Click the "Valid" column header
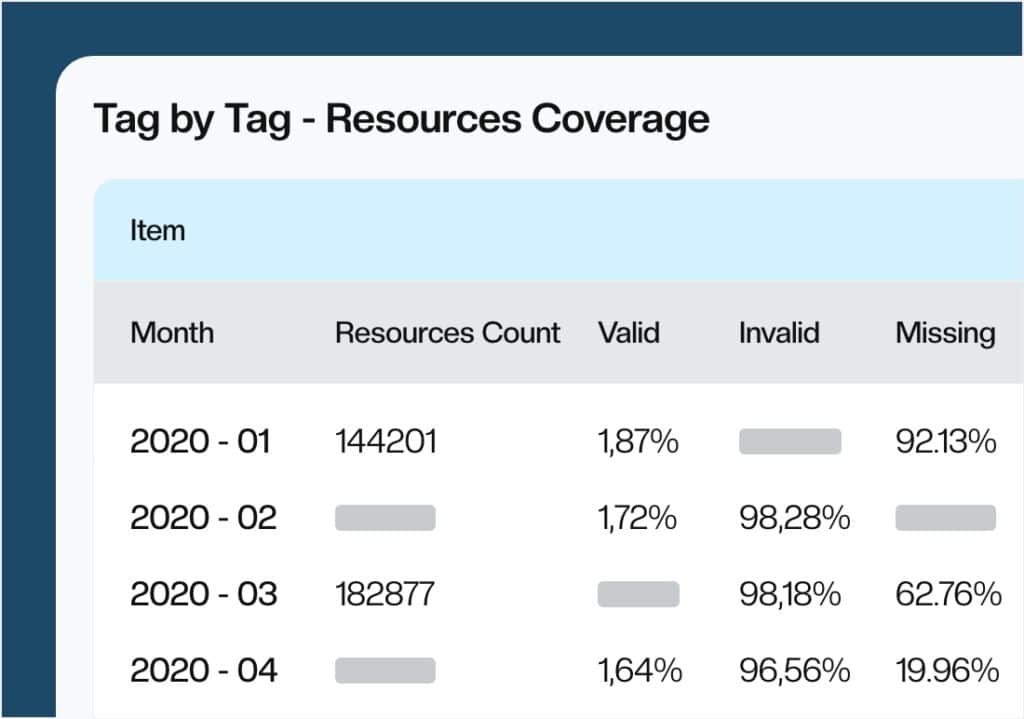Viewport: 1024px width, 719px height. pyautogui.click(x=629, y=333)
